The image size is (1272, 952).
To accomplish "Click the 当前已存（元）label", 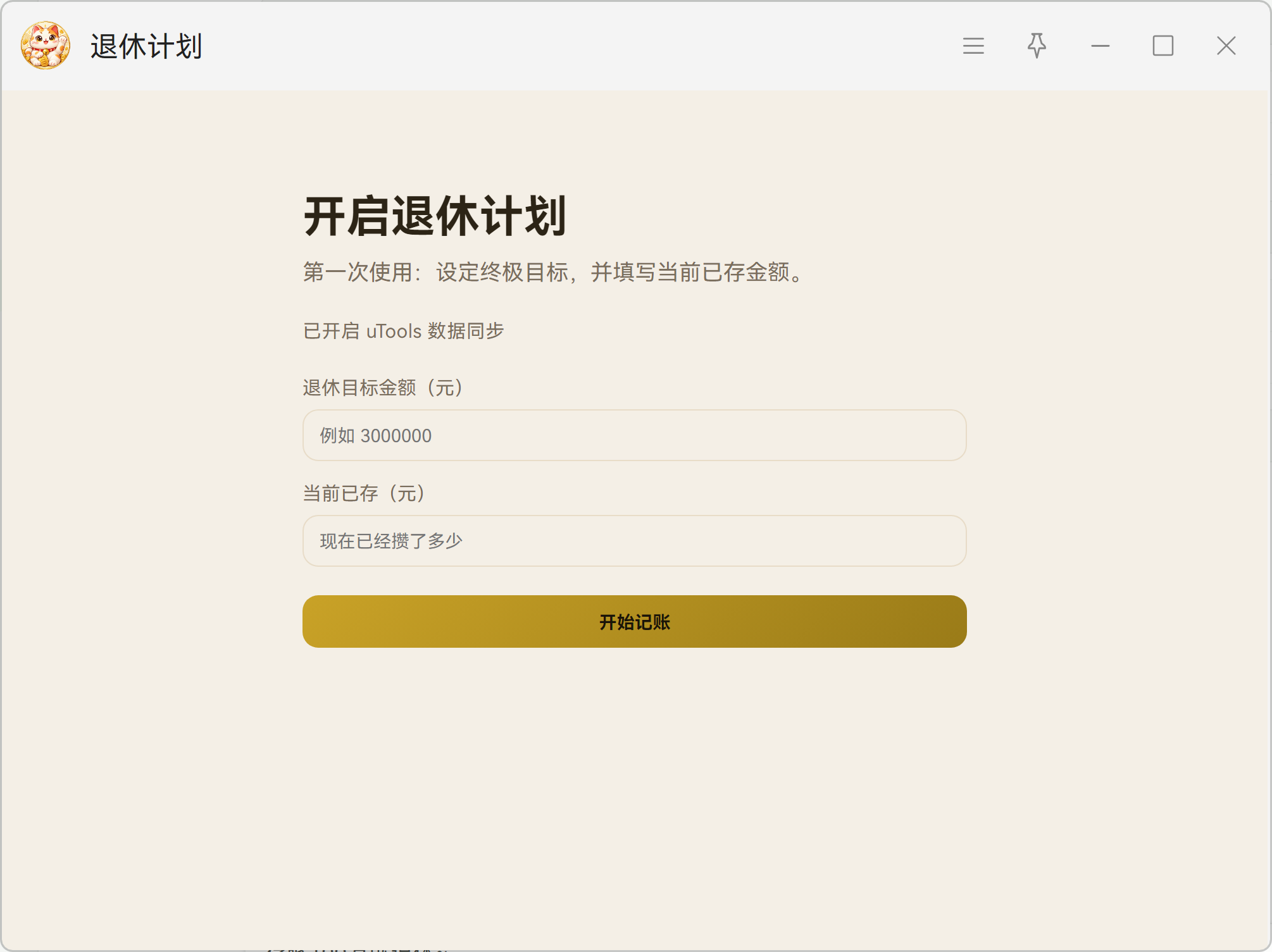I will point(365,493).
